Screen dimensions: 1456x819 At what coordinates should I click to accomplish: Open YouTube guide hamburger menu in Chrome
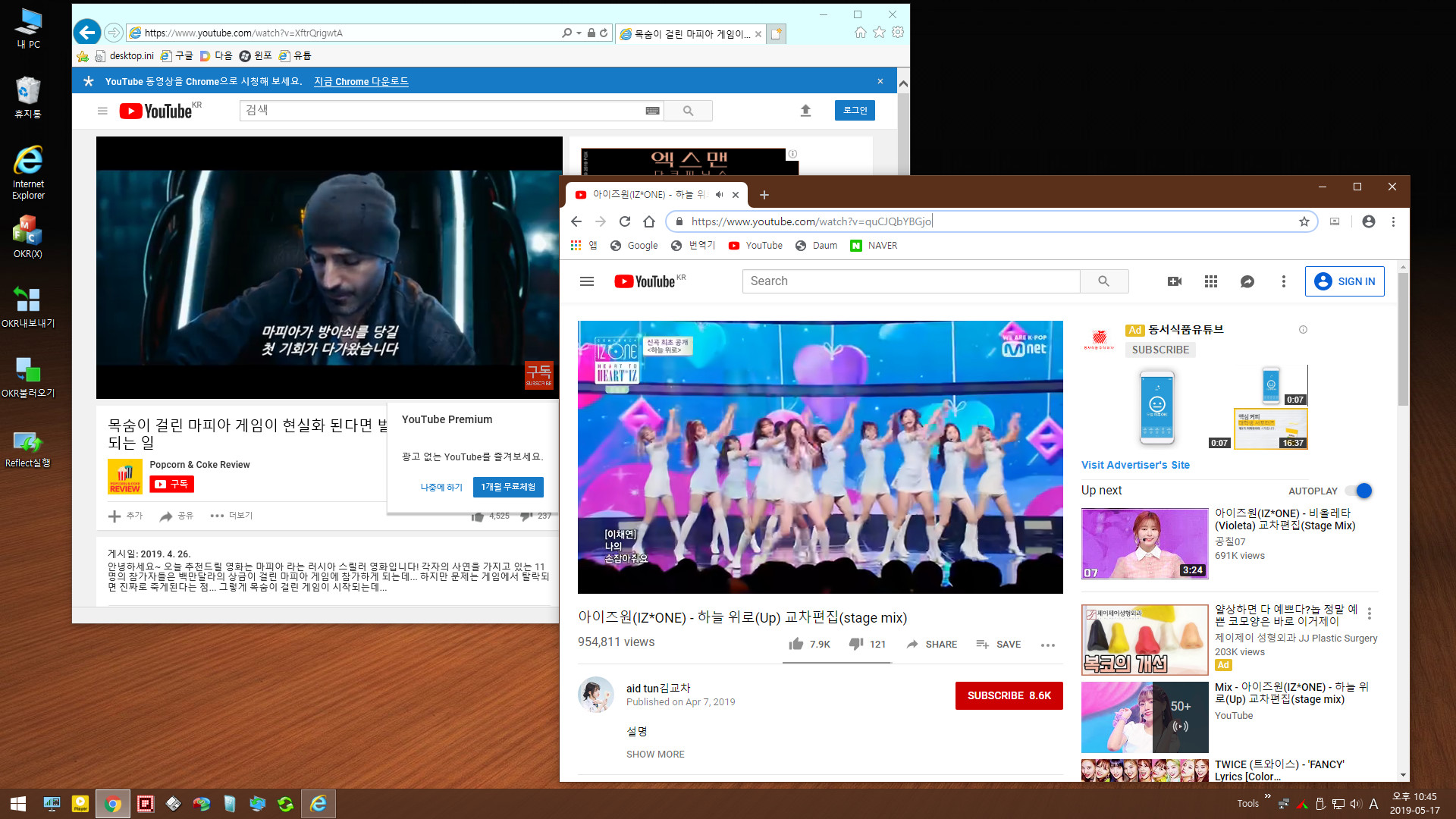(x=587, y=281)
